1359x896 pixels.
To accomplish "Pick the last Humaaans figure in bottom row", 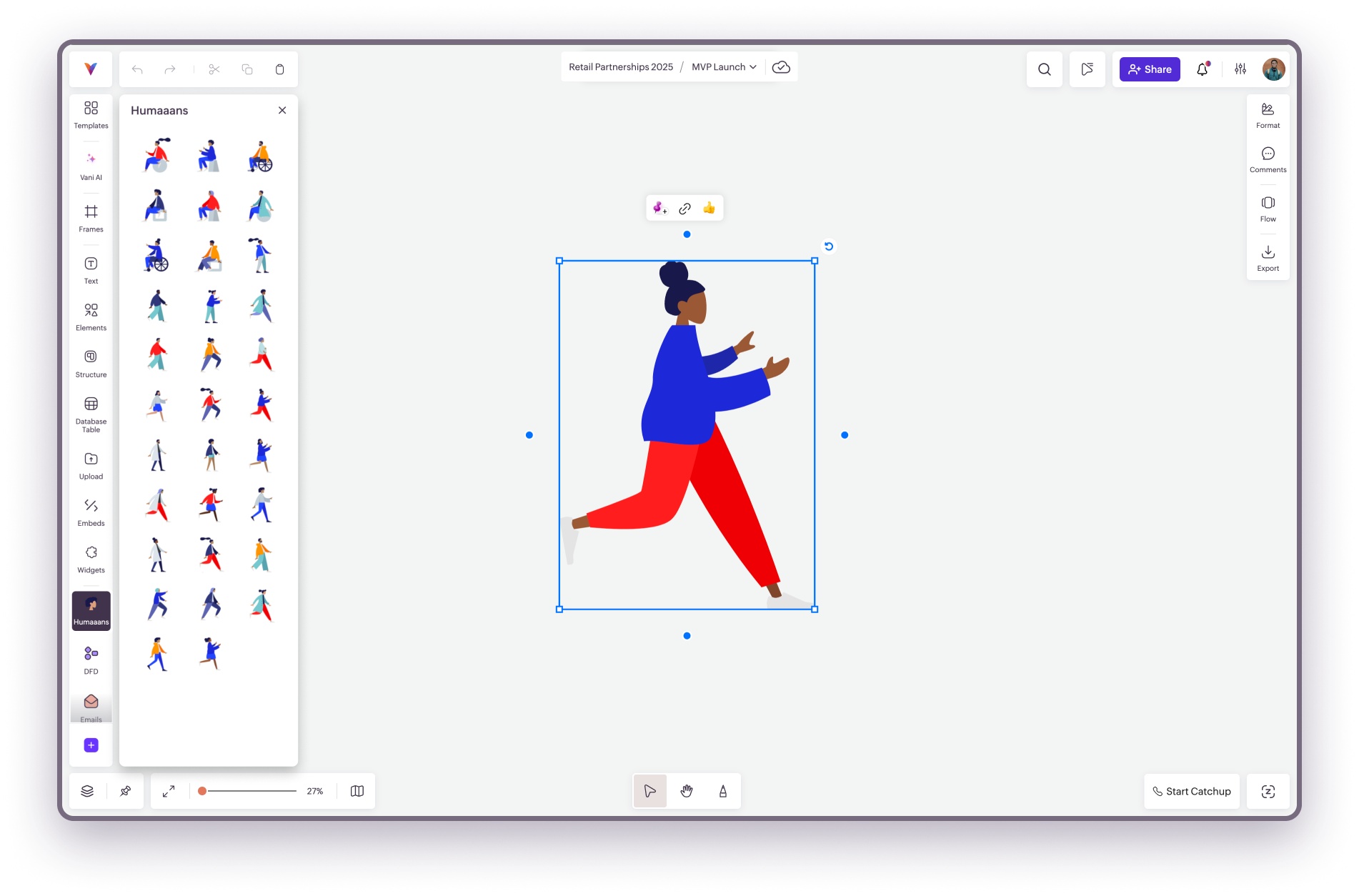I will tap(210, 654).
